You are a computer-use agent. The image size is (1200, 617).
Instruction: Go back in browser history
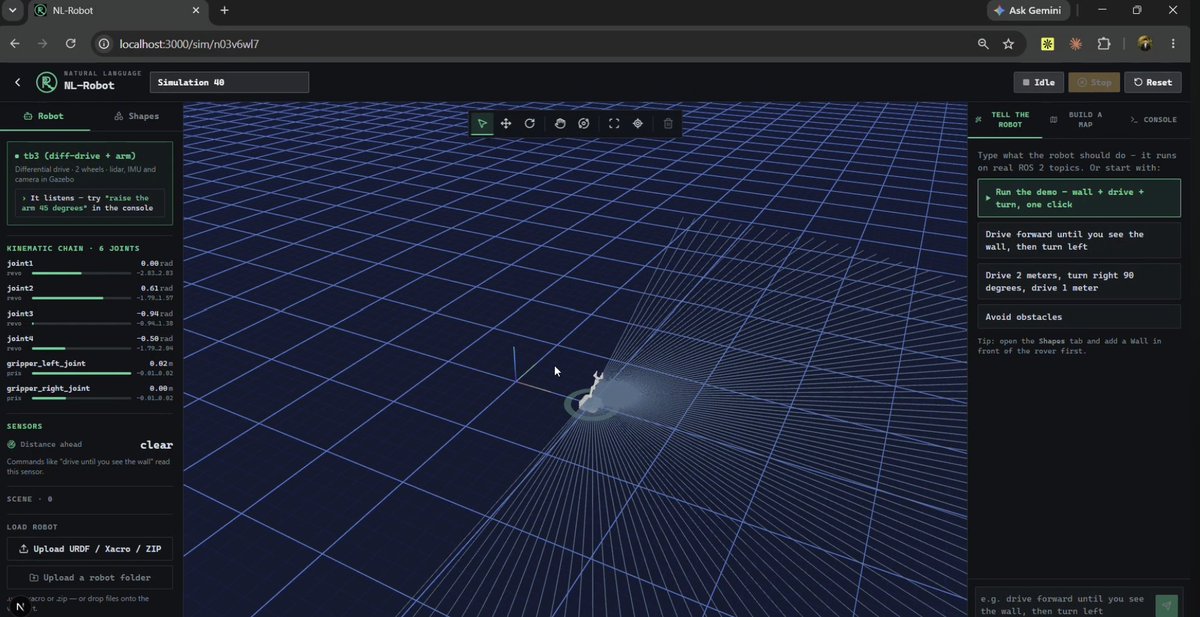coord(15,44)
